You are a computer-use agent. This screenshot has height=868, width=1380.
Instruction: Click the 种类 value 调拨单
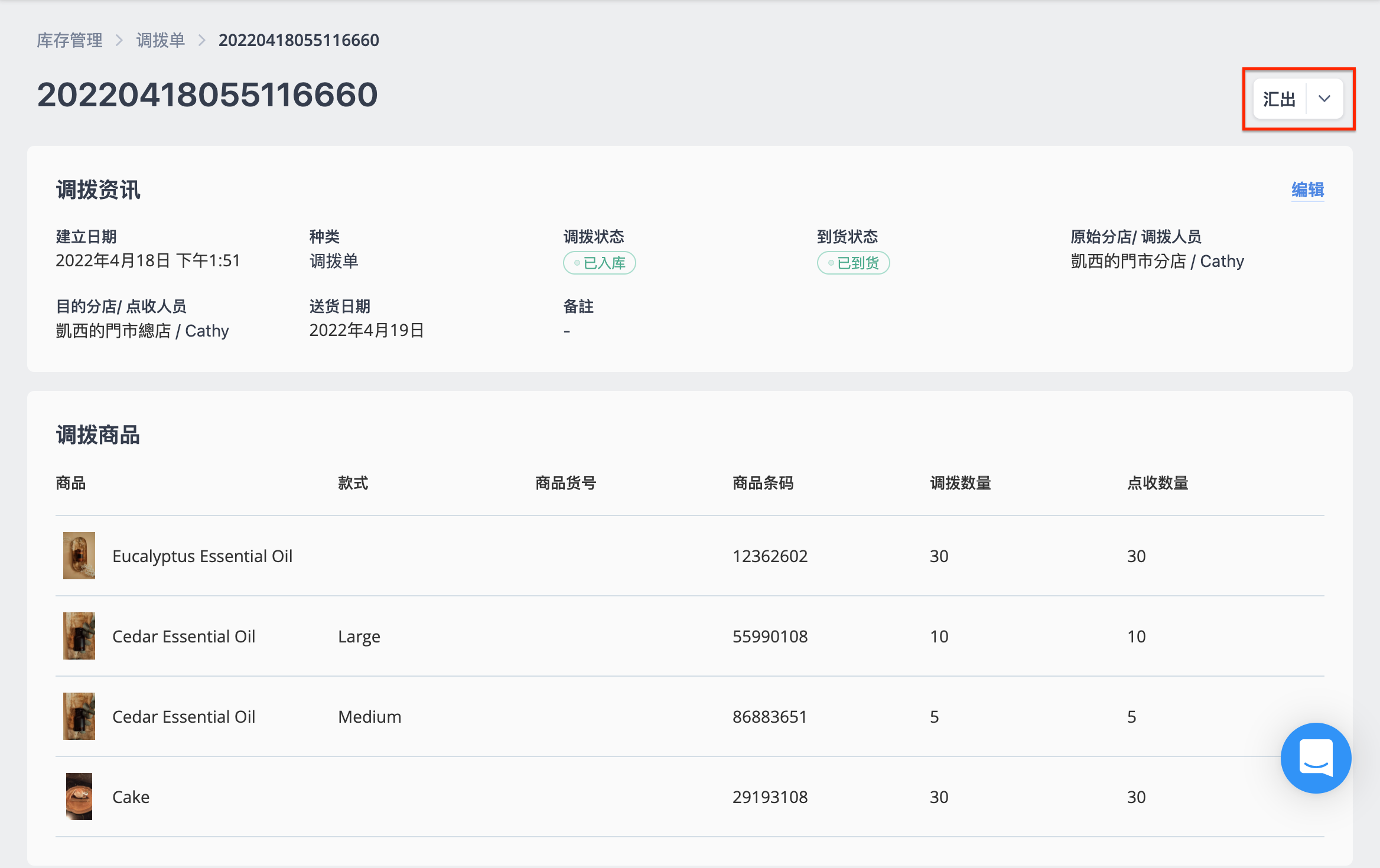(334, 261)
